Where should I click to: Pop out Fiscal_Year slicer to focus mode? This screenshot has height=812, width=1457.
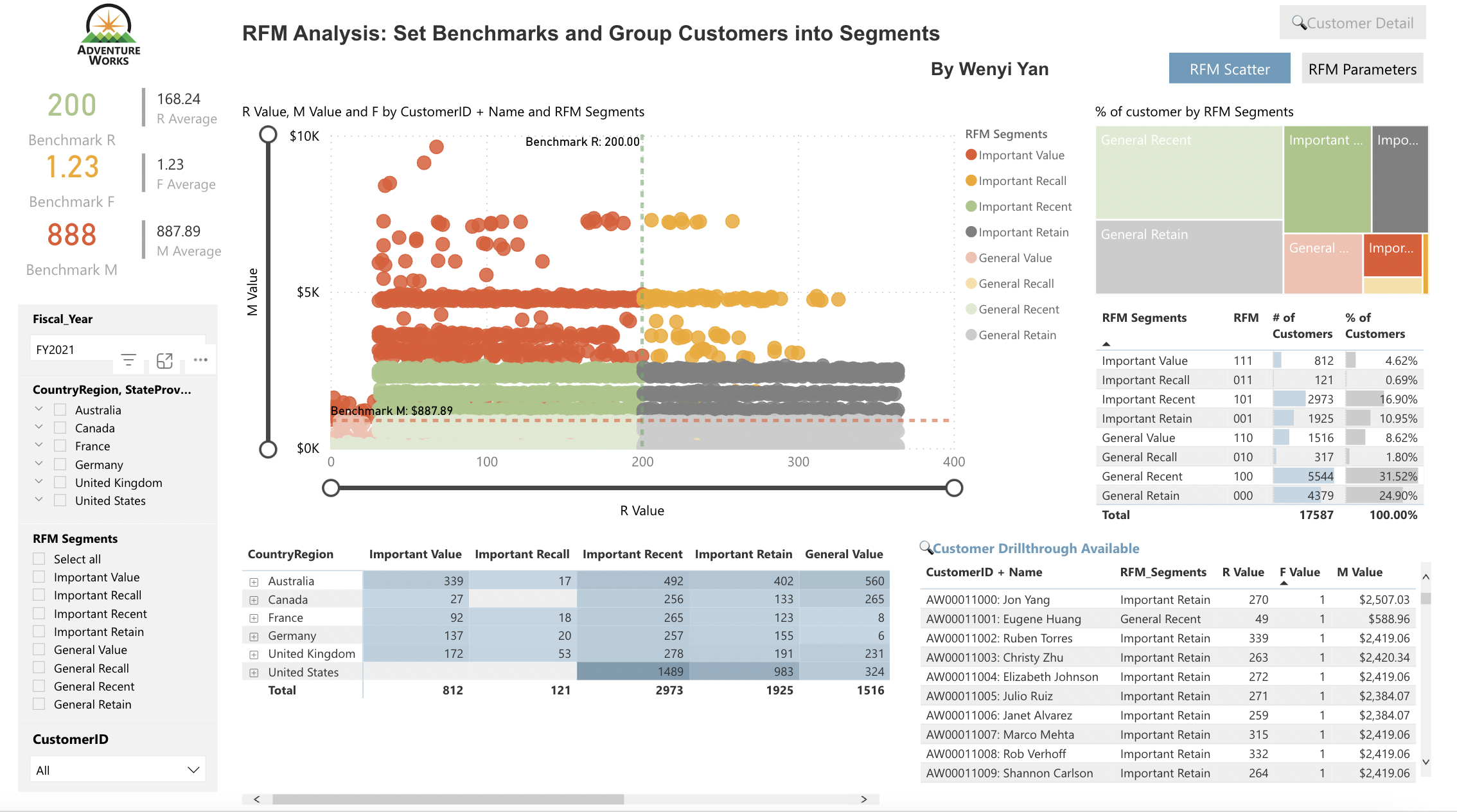click(164, 360)
